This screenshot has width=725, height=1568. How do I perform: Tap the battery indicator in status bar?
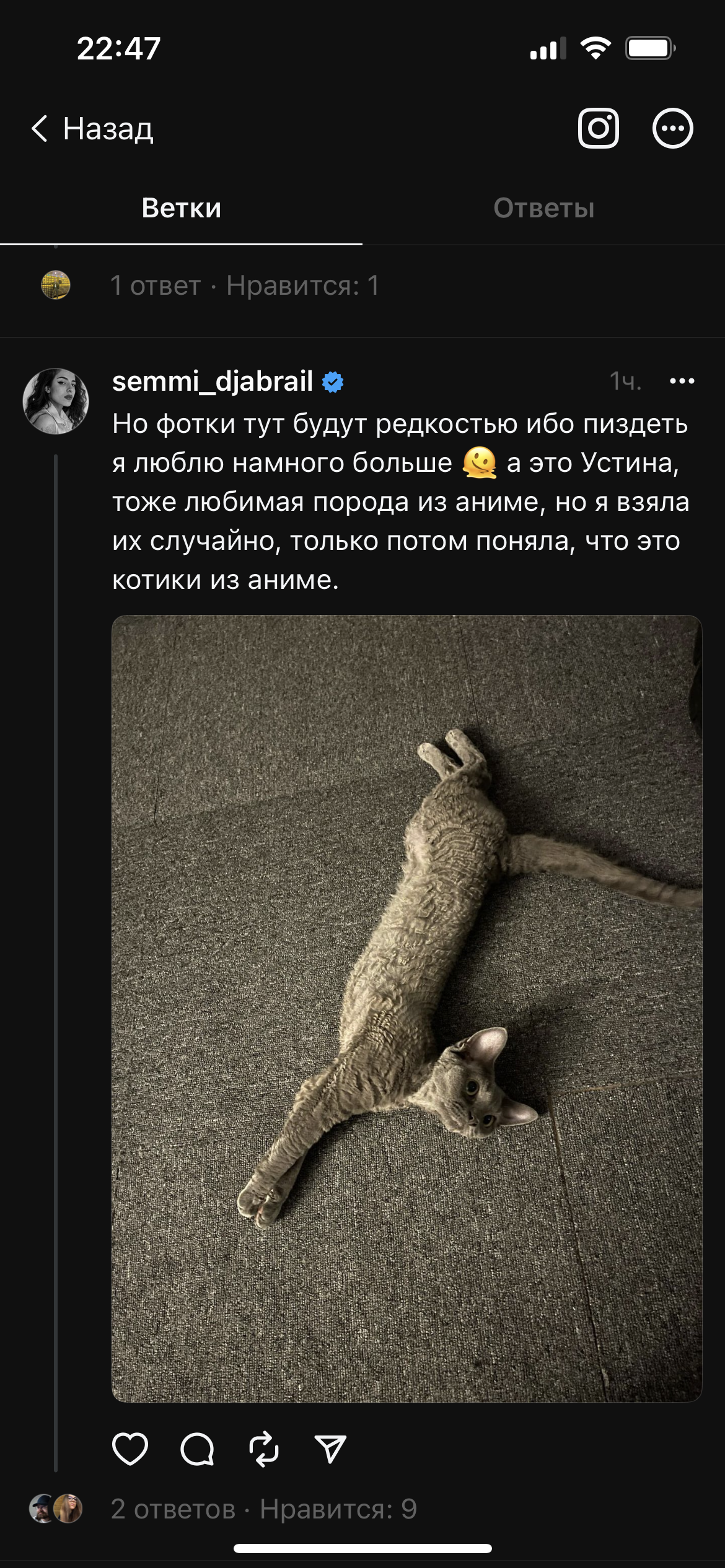point(650,48)
